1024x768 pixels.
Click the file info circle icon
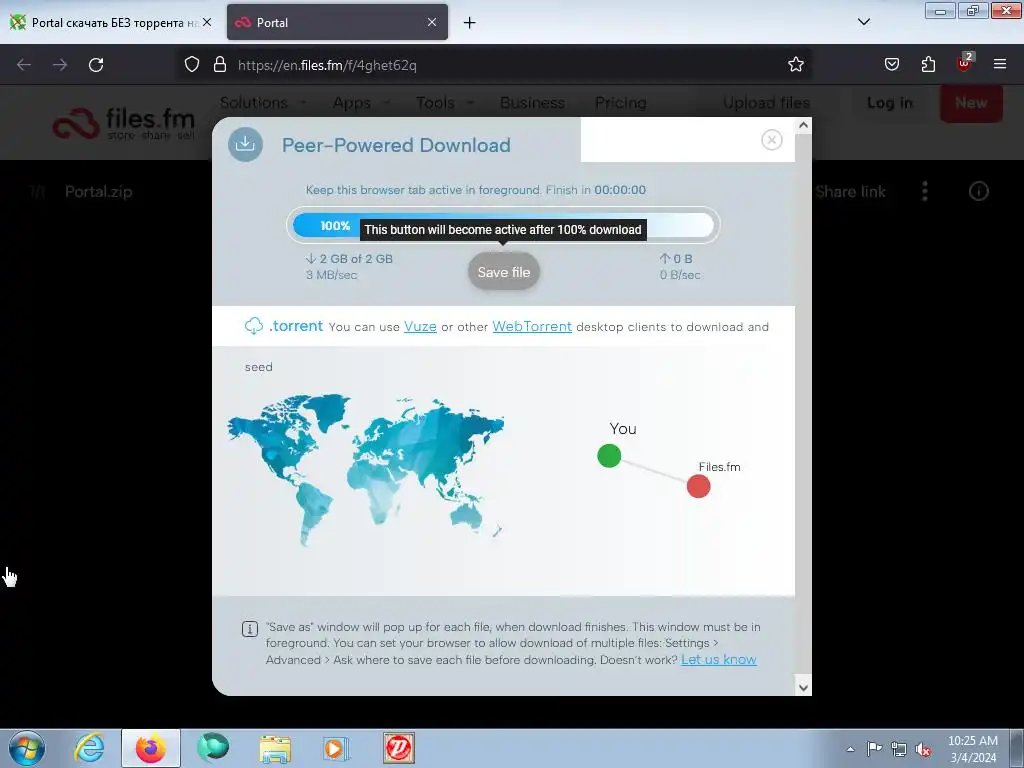[978, 191]
